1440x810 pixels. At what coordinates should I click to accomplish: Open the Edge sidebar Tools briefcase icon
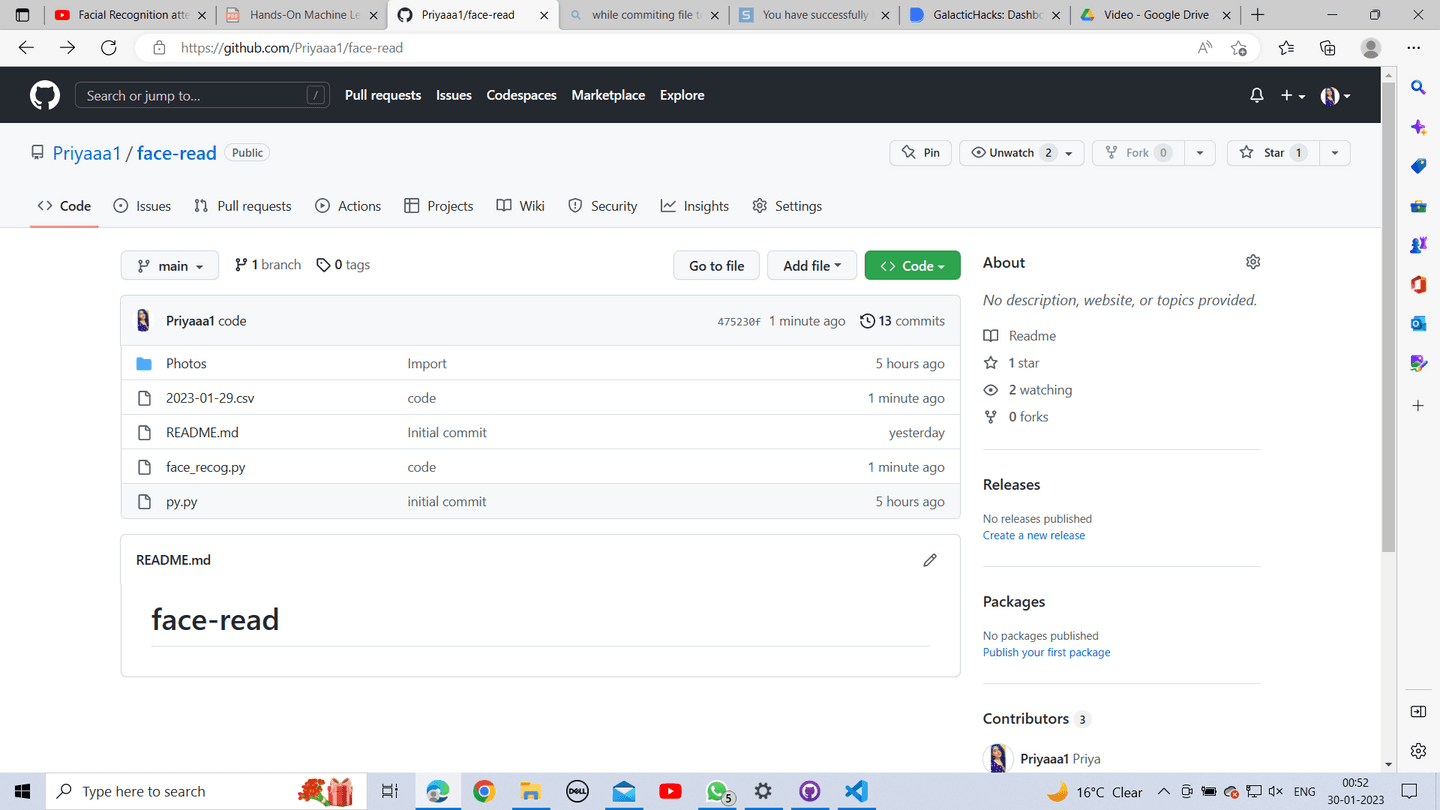[1418, 206]
